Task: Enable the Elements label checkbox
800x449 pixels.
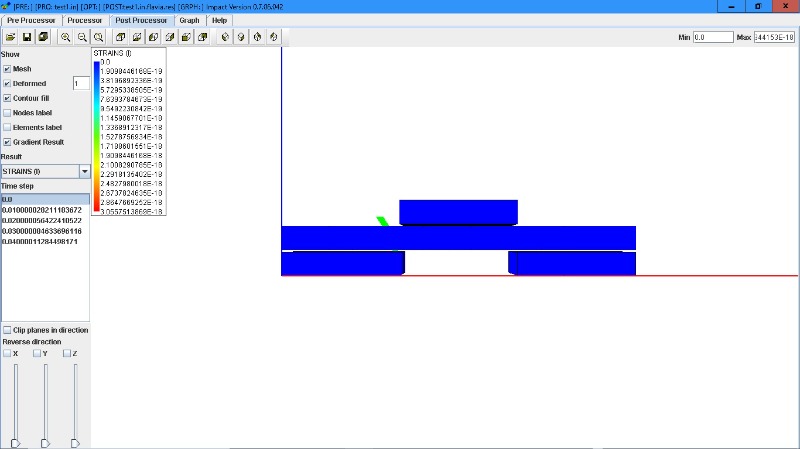Action: pyautogui.click(x=7, y=128)
